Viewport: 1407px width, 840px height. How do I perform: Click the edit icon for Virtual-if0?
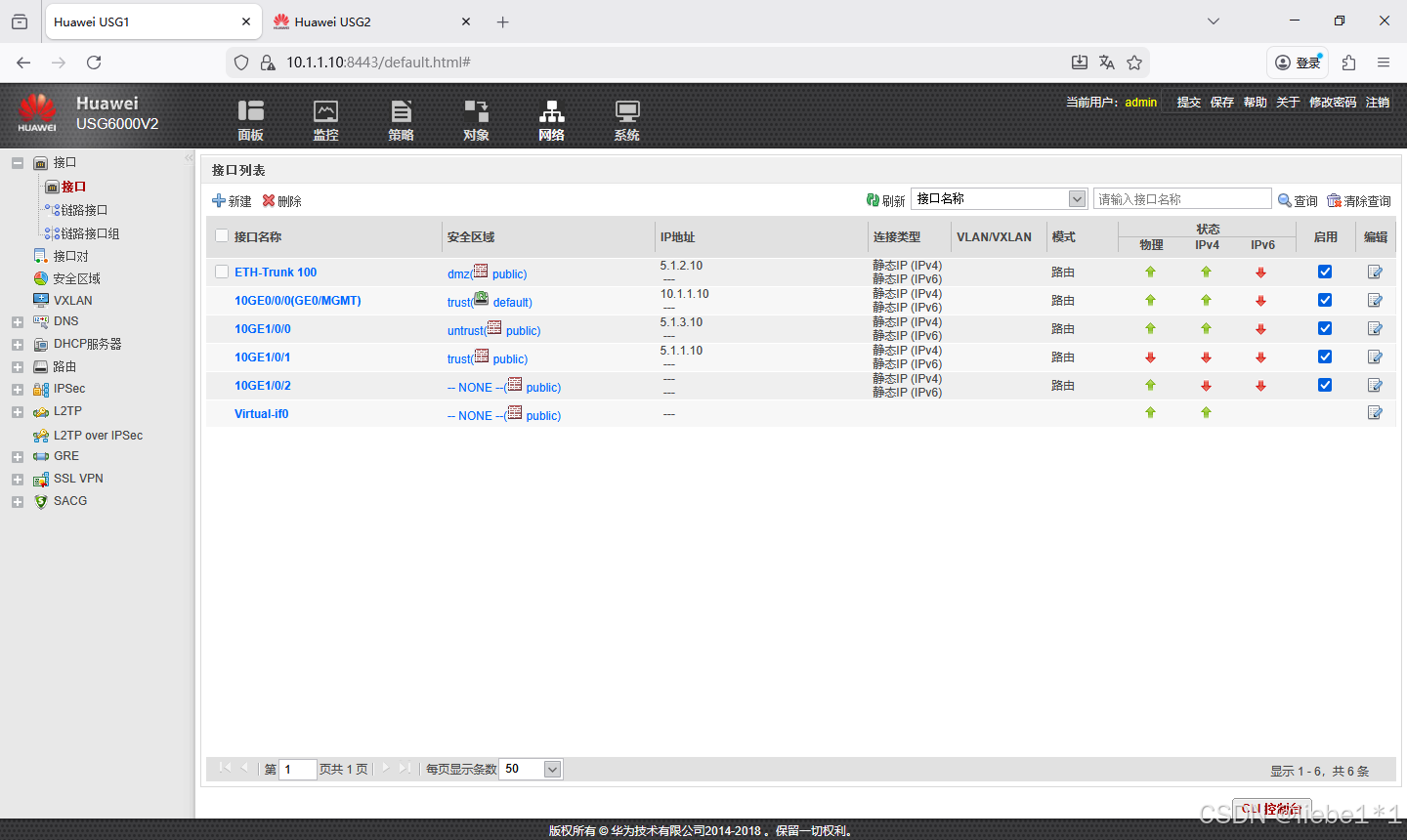1375,413
